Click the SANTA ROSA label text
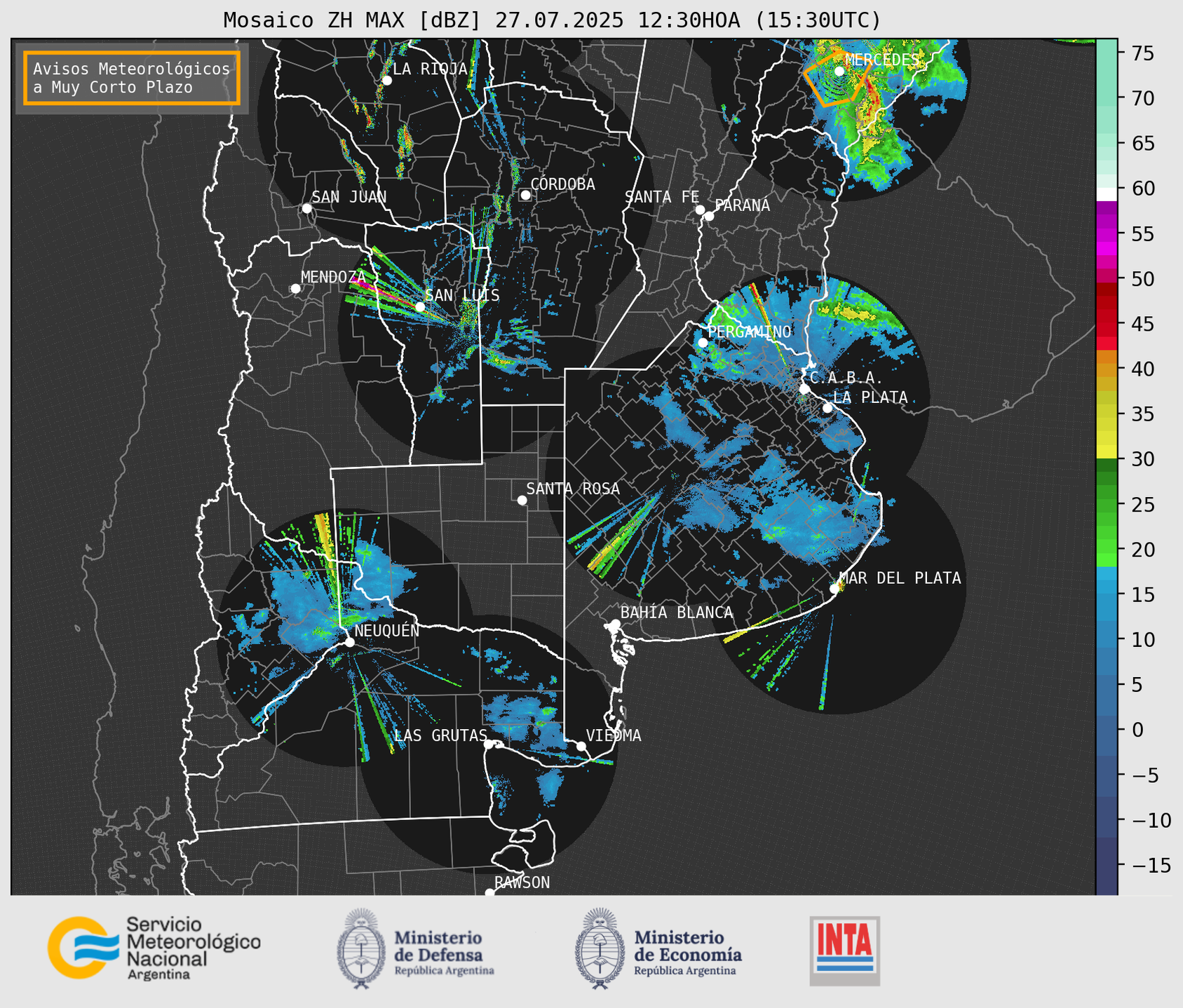The height and width of the screenshot is (1008, 1183). click(573, 489)
